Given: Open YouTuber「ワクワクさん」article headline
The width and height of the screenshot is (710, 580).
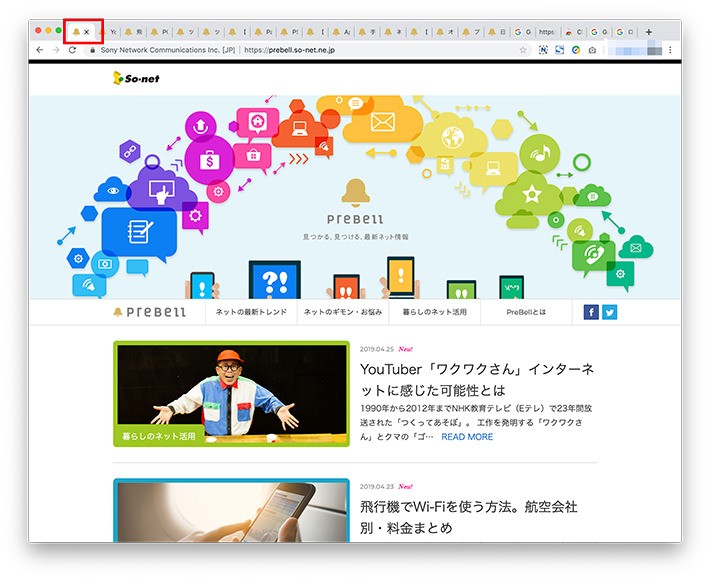Looking at the screenshot, I should click(x=477, y=379).
